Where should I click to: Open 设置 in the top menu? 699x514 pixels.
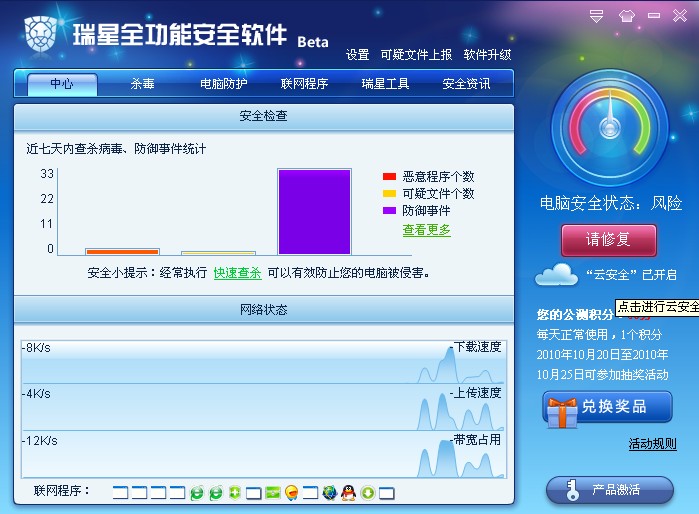coord(358,55)
